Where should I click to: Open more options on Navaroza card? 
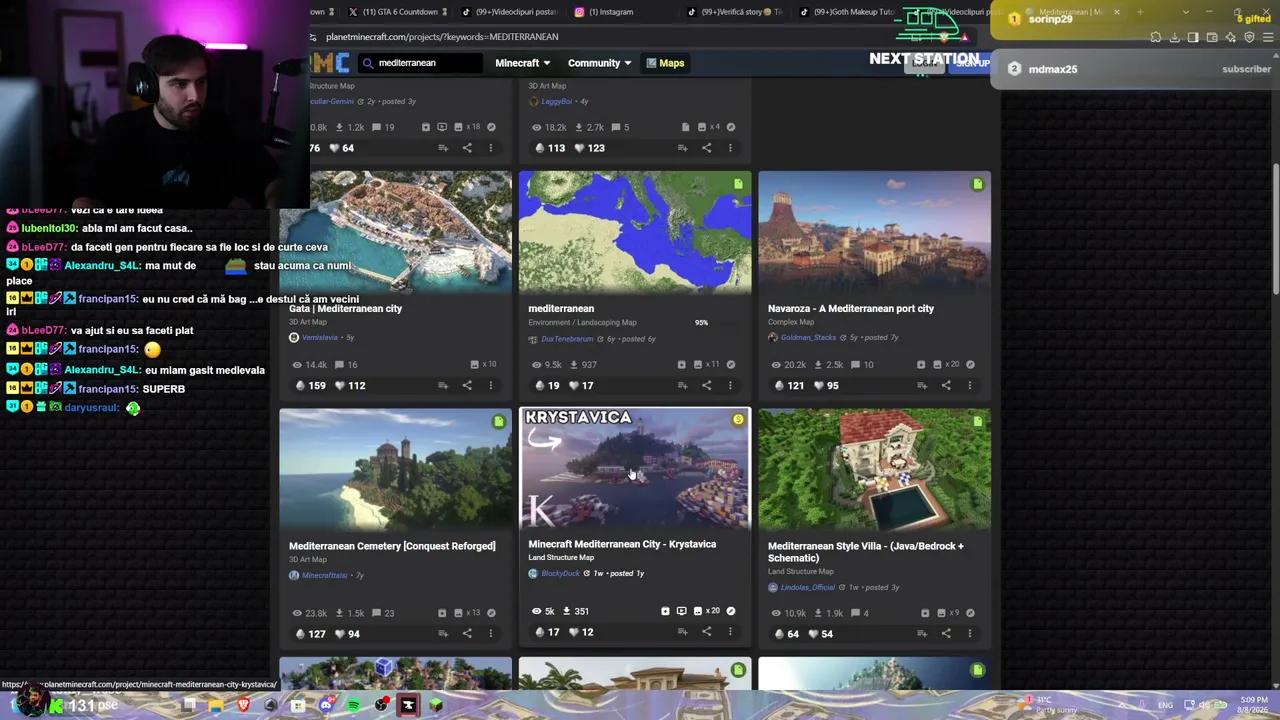pyautogui.click(x=969, y=385)
